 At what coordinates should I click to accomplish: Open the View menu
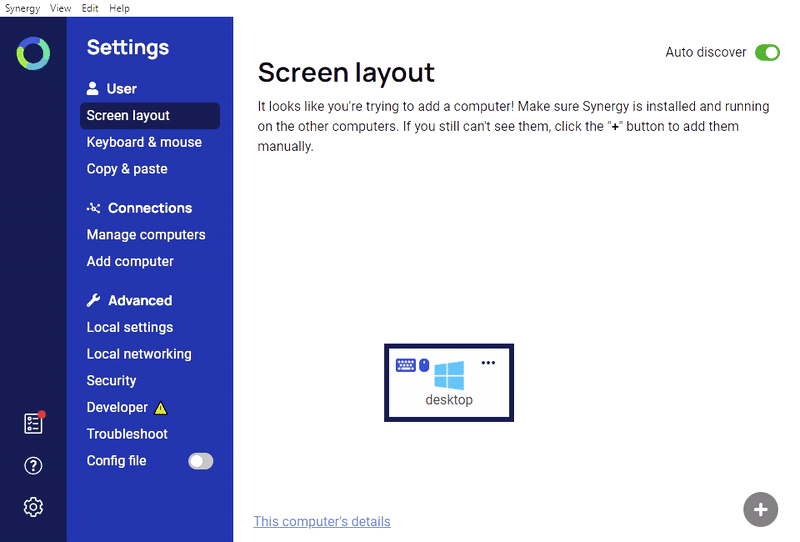coord(60,8)
